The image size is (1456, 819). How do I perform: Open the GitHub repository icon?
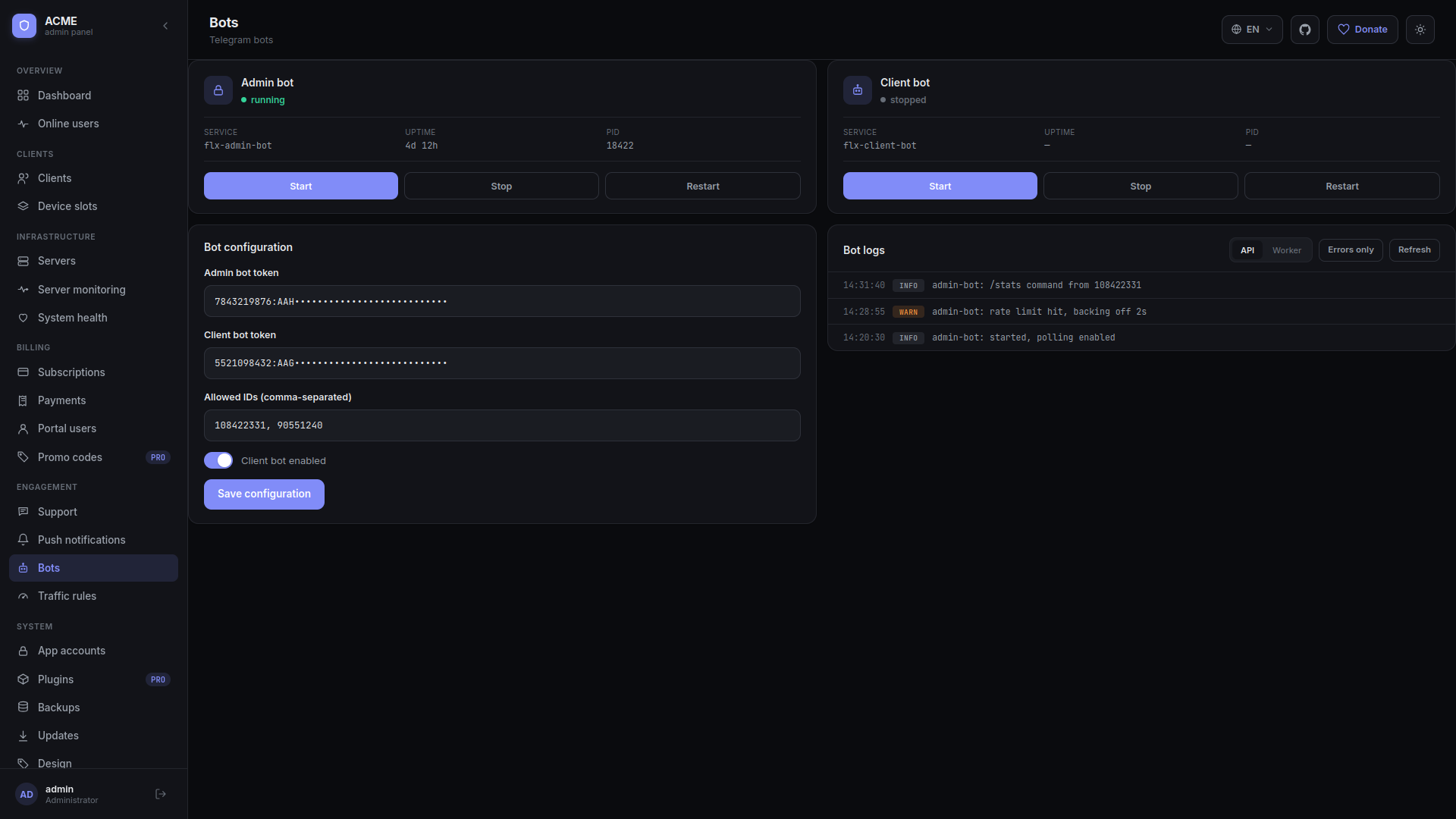click(1304, 30)
